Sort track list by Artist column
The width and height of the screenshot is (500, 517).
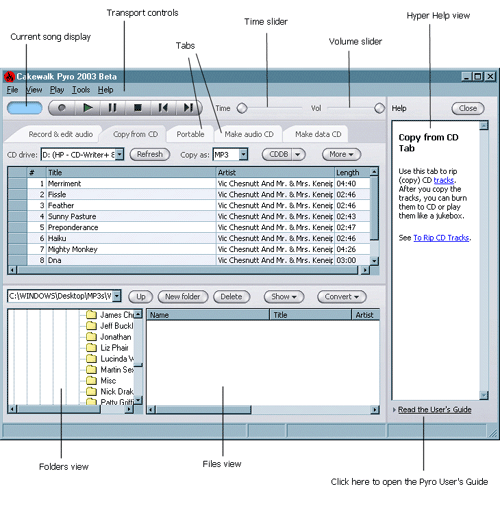275,172
